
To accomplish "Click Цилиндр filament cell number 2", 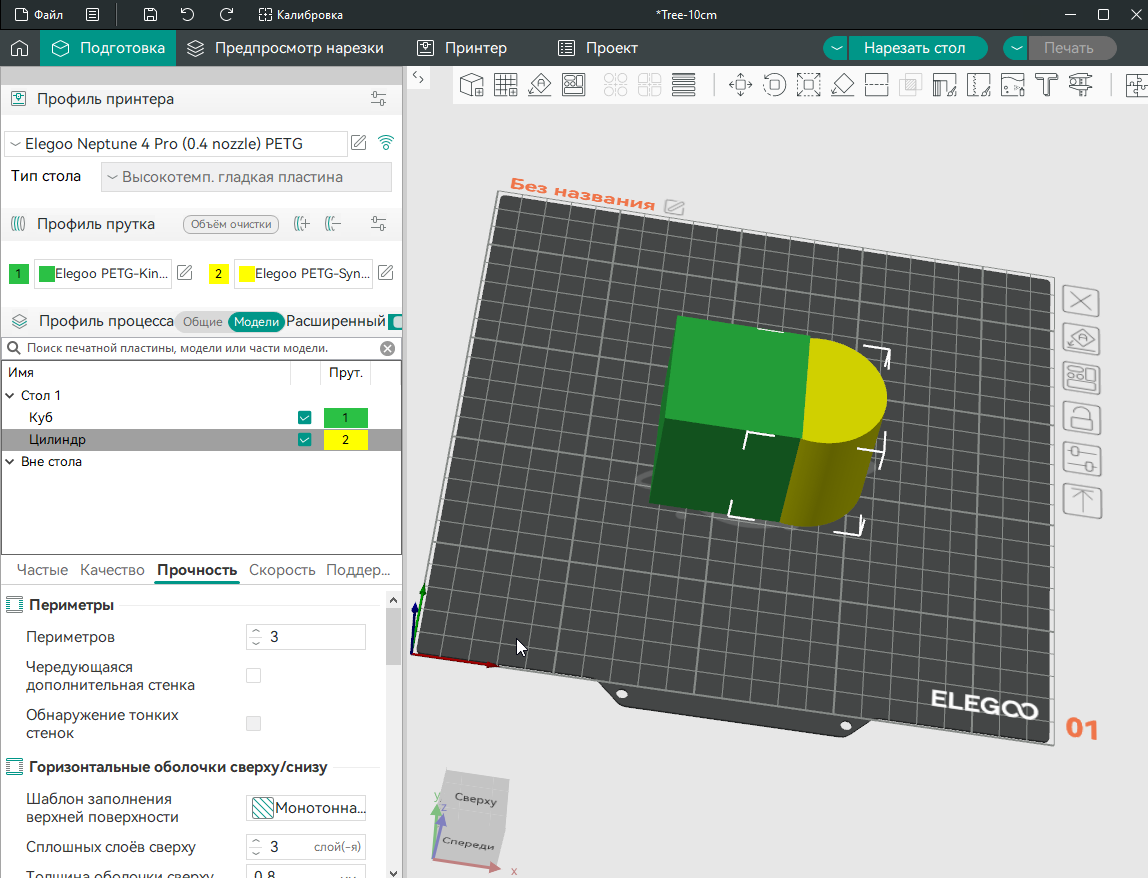I will tap(346, 439).
